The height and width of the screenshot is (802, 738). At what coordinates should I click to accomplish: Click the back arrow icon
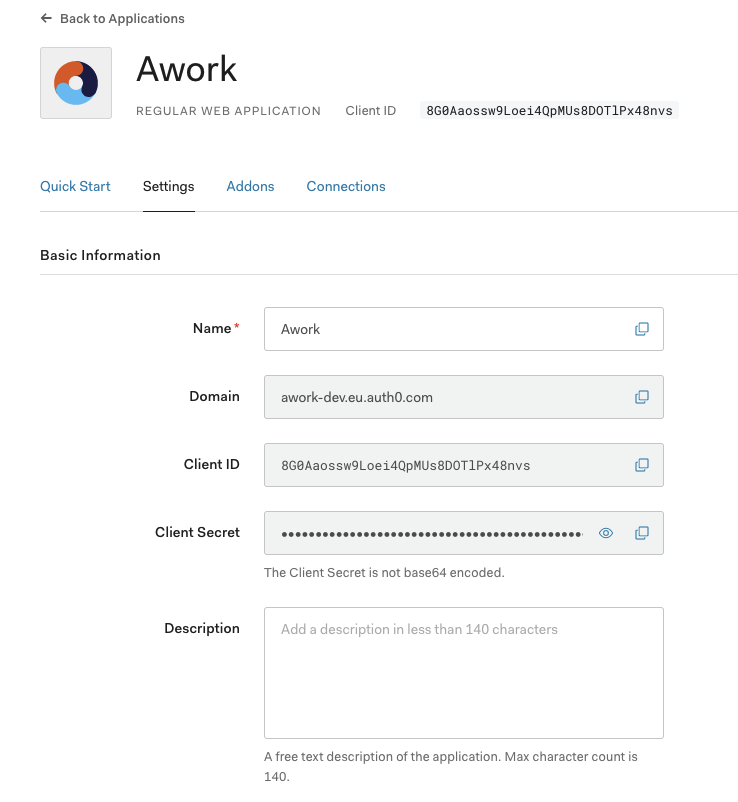46,18
